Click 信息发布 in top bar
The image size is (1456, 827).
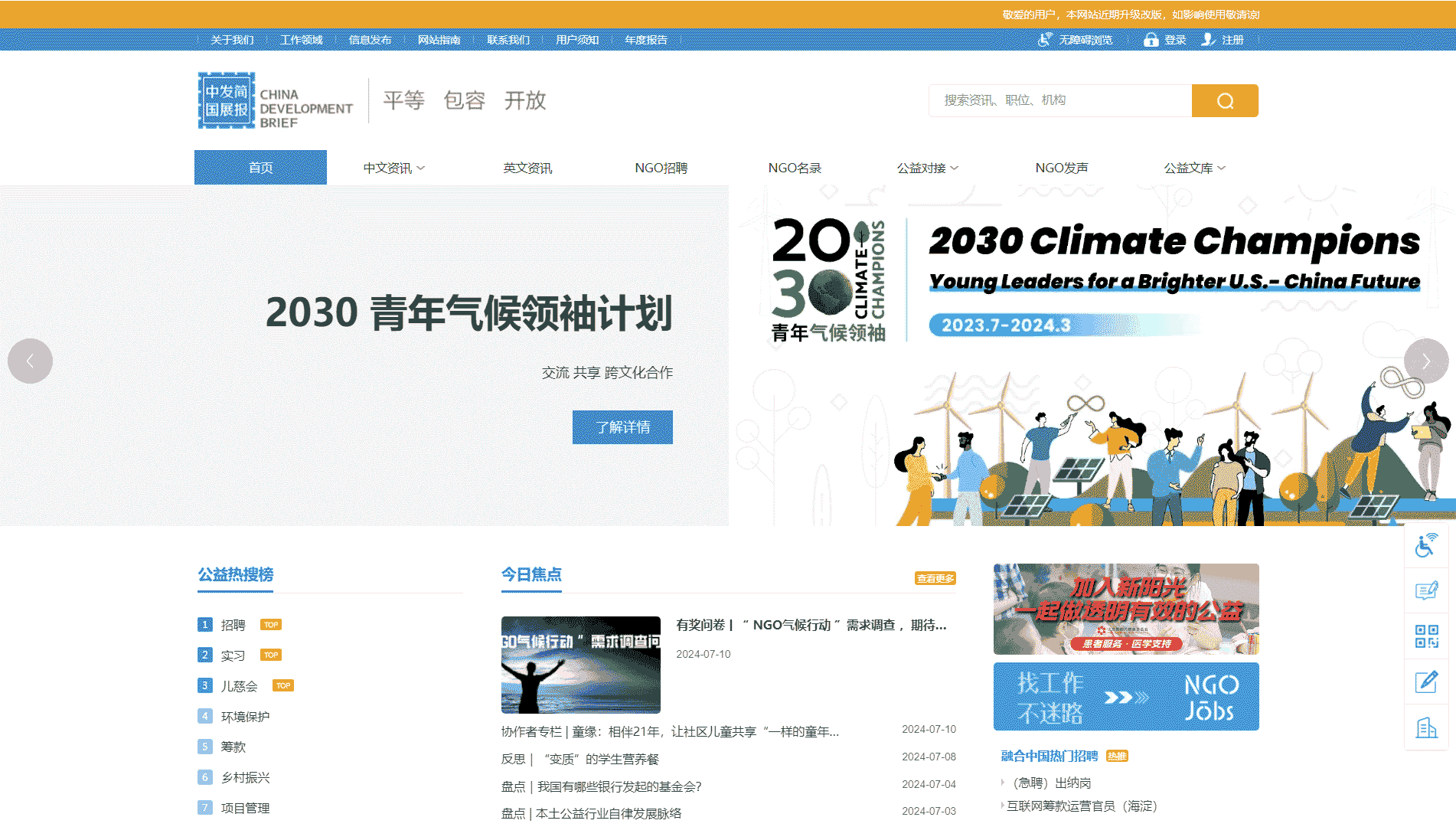tap(370, 40)
